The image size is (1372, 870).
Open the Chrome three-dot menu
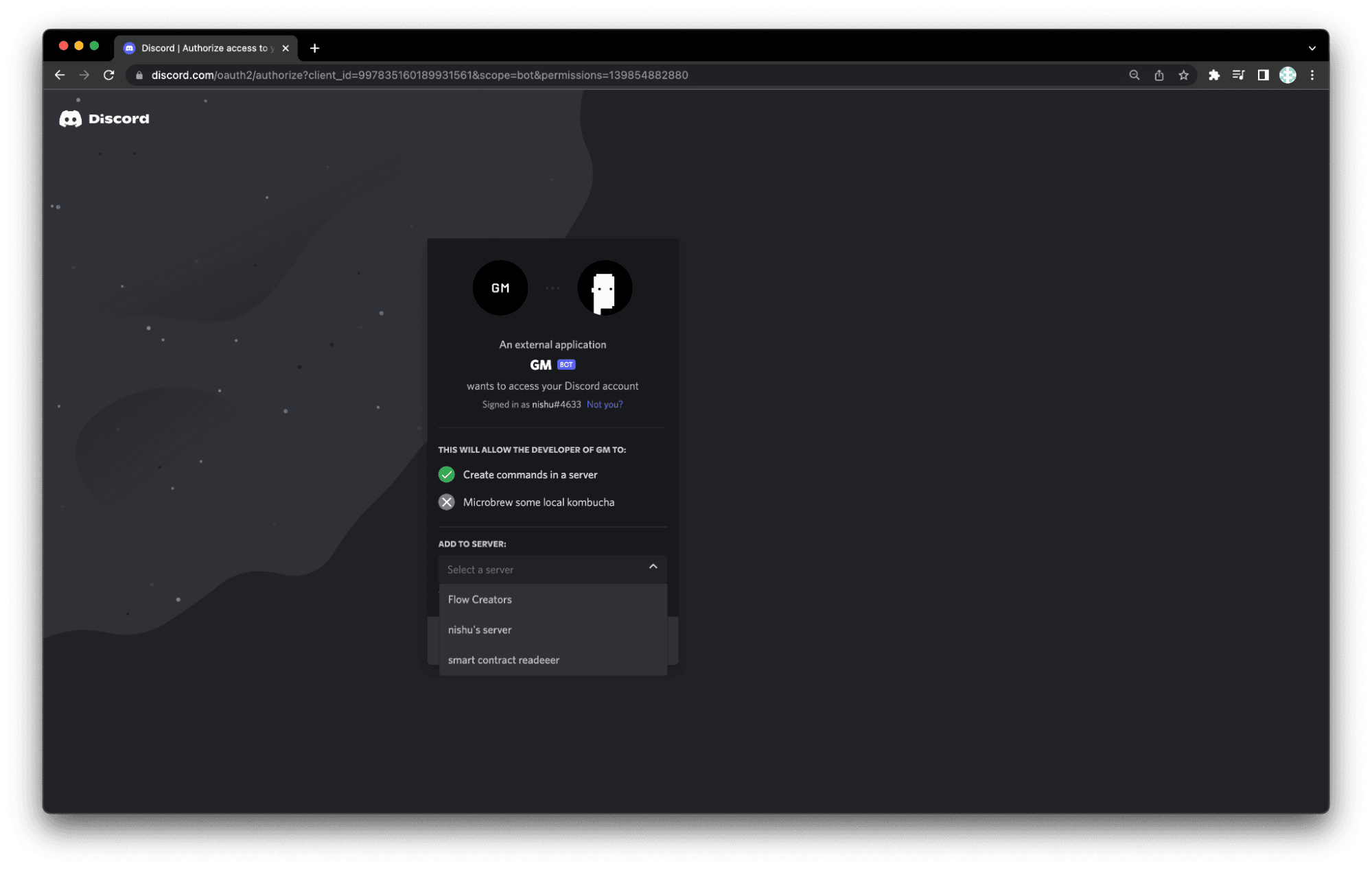pos(1312,75)
